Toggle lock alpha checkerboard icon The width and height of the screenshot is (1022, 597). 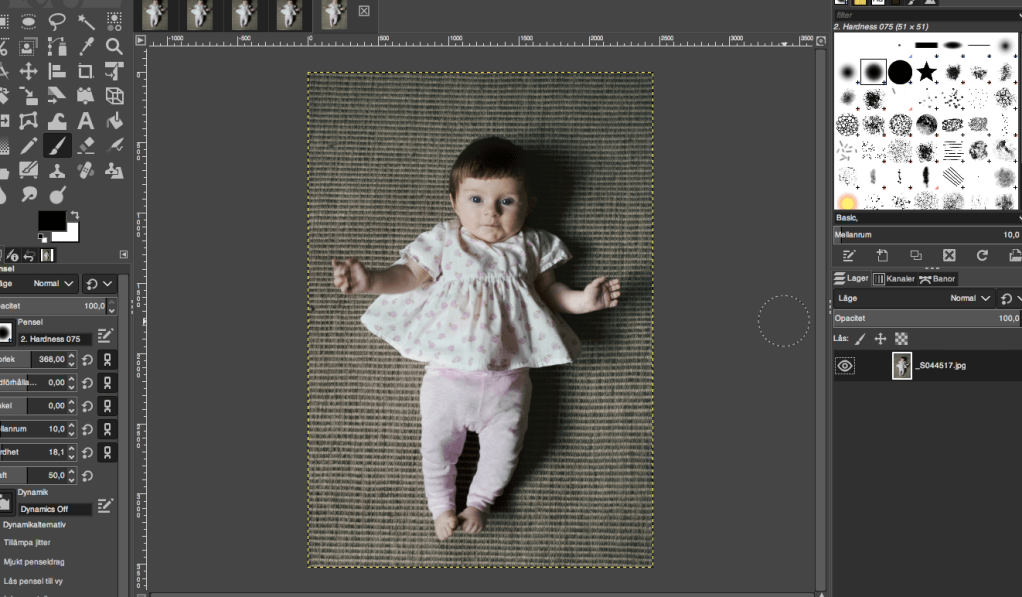tap(901, 339)
